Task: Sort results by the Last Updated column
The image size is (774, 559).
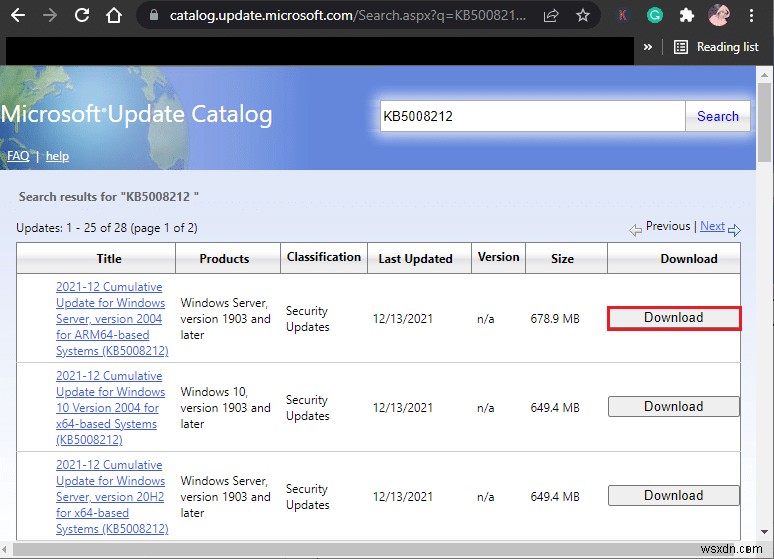Action: (415, 258)
